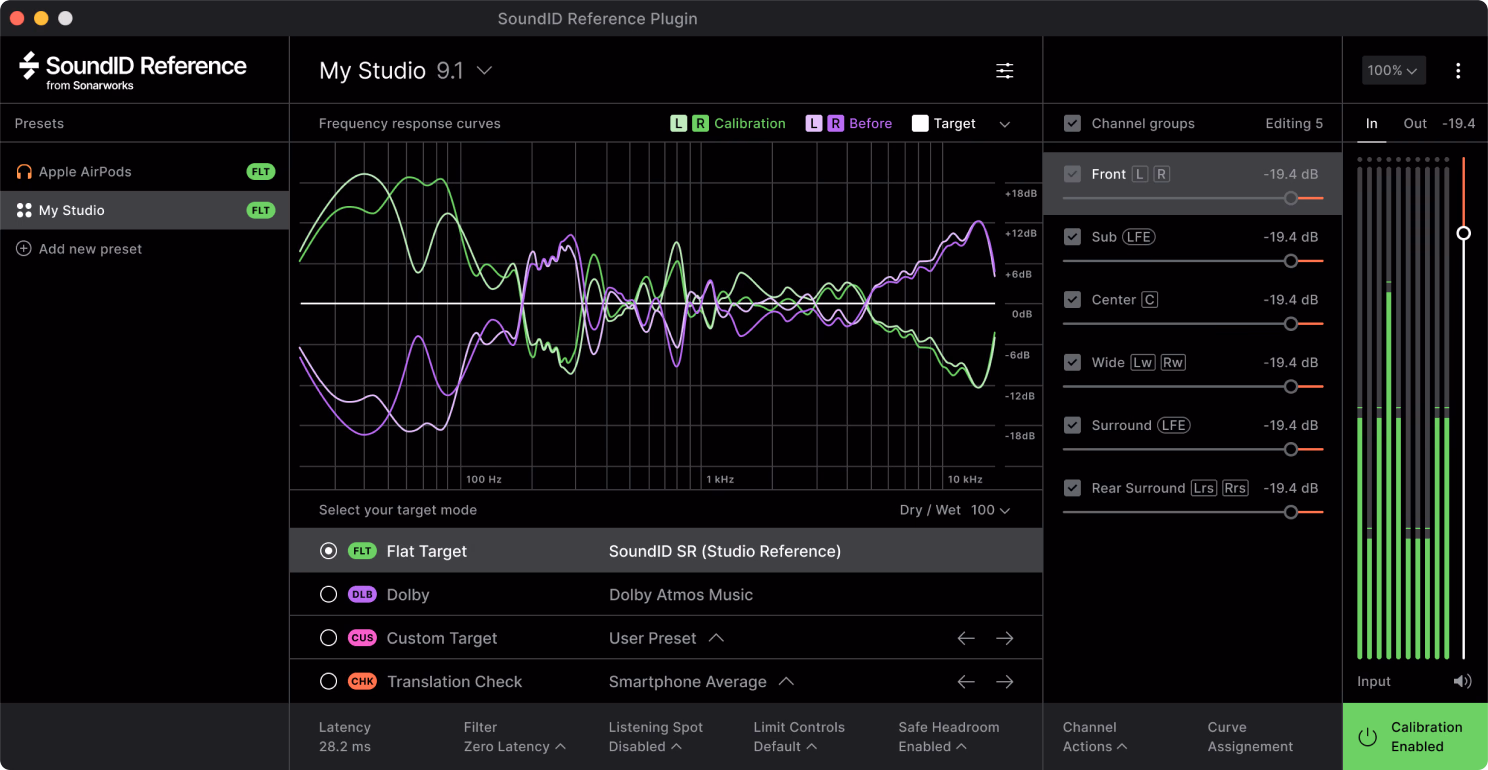Open the Listening Spot Disabled menu
The image size is (1488, 770).
656,737
